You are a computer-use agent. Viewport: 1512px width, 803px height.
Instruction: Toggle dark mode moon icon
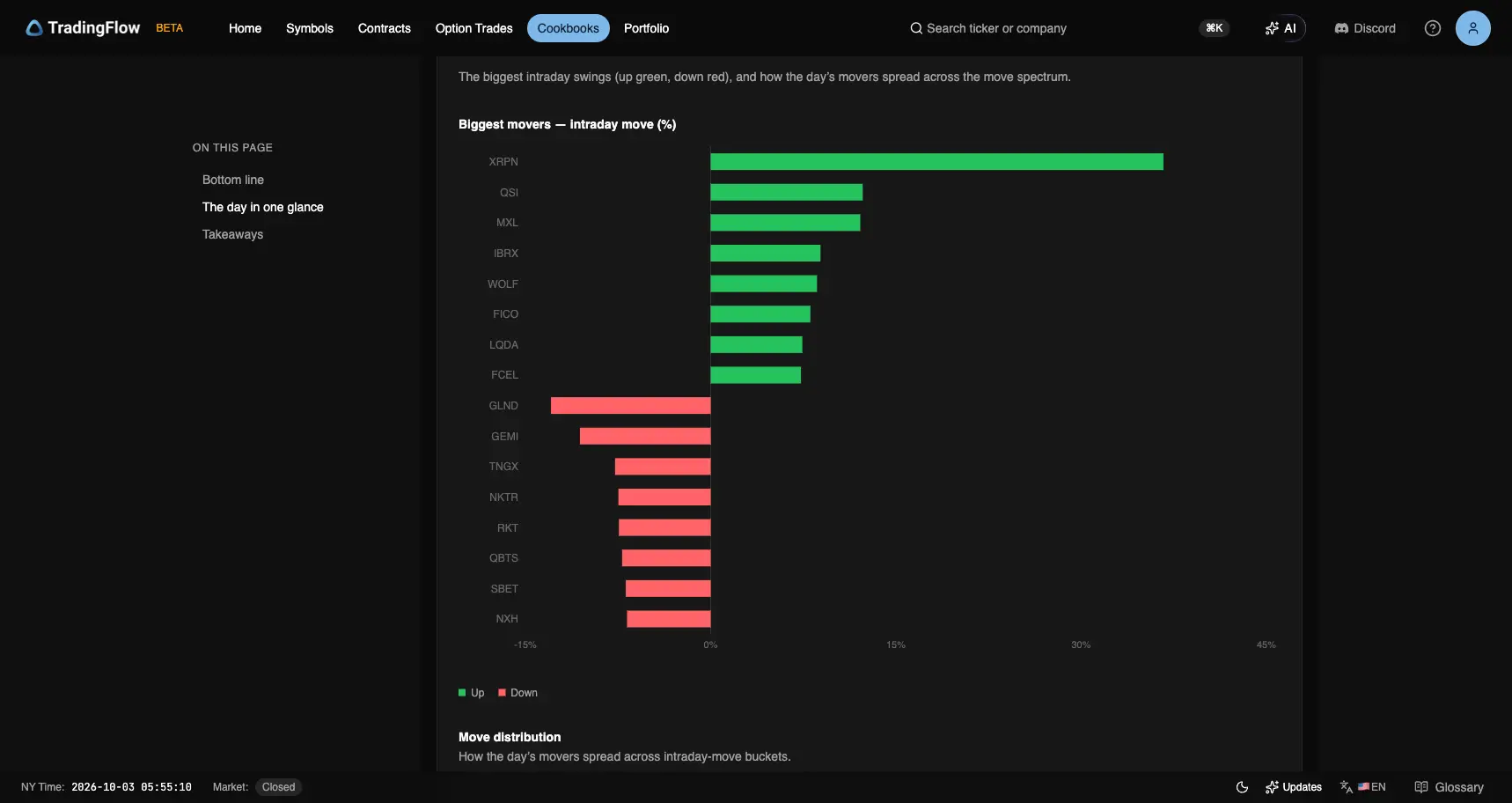point(1242,787)
